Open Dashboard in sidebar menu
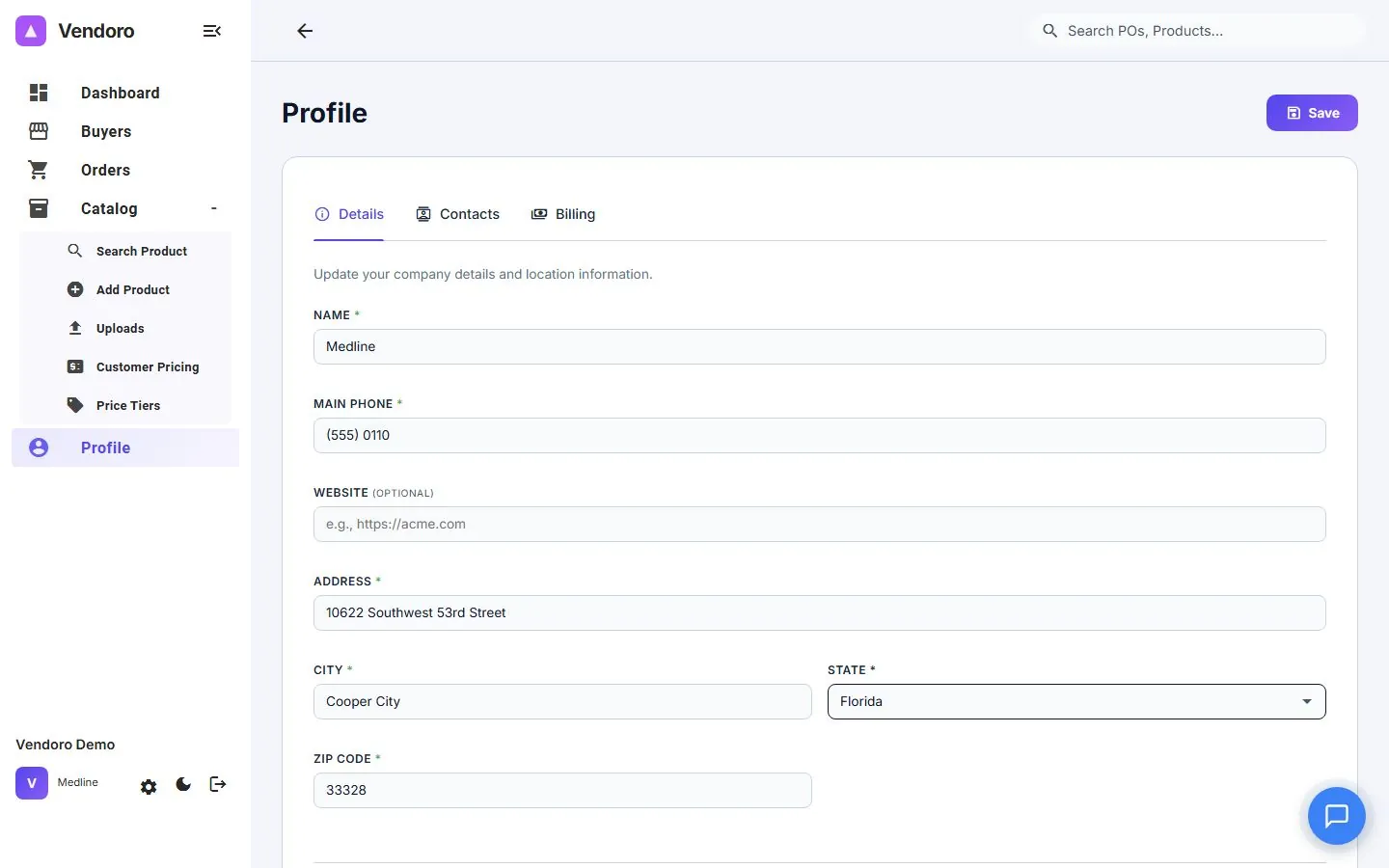This screenshot has height=868, width=1389. pos(121,93)
